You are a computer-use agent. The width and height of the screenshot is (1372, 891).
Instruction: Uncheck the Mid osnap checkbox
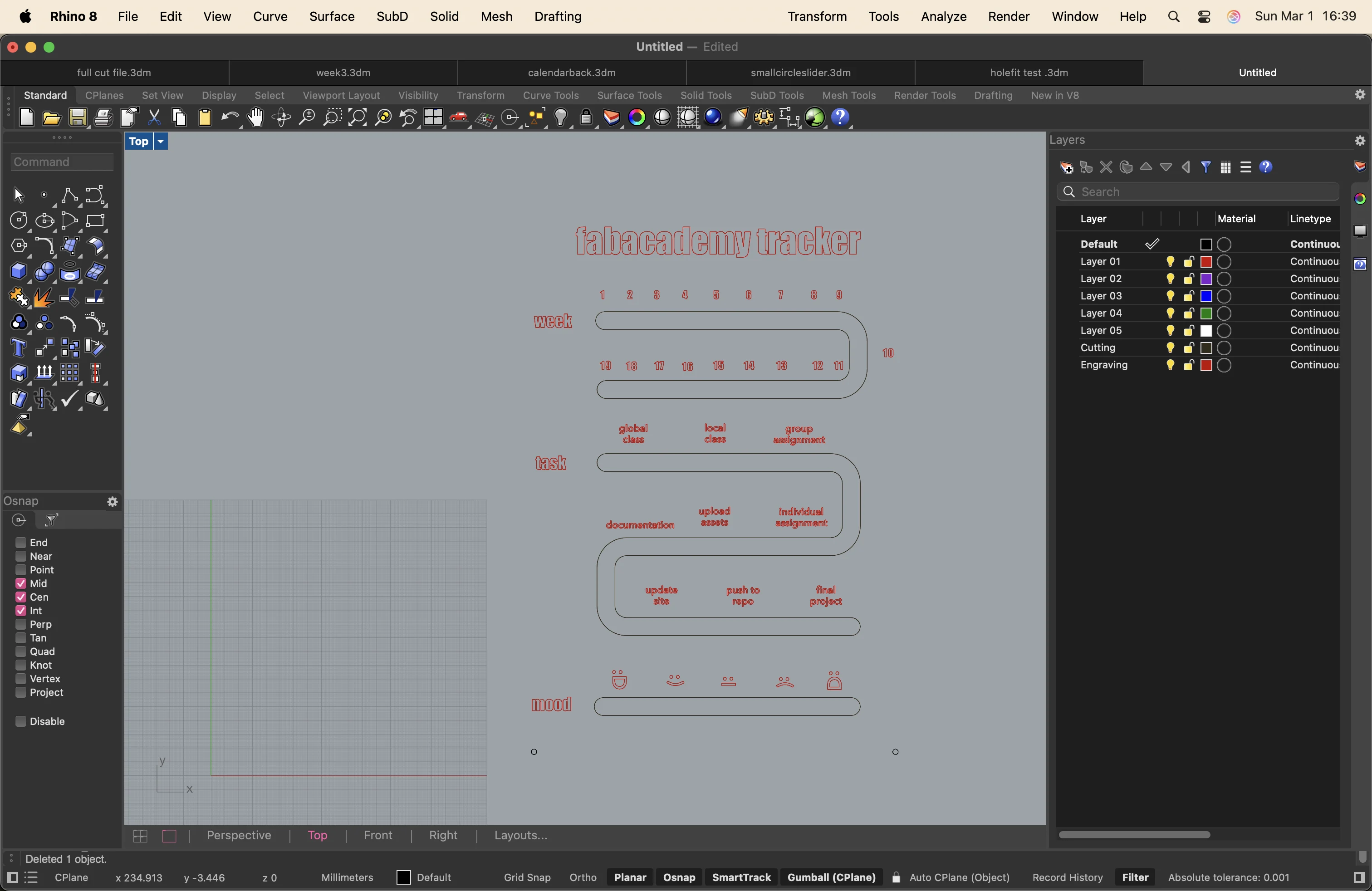pos(21,583)
